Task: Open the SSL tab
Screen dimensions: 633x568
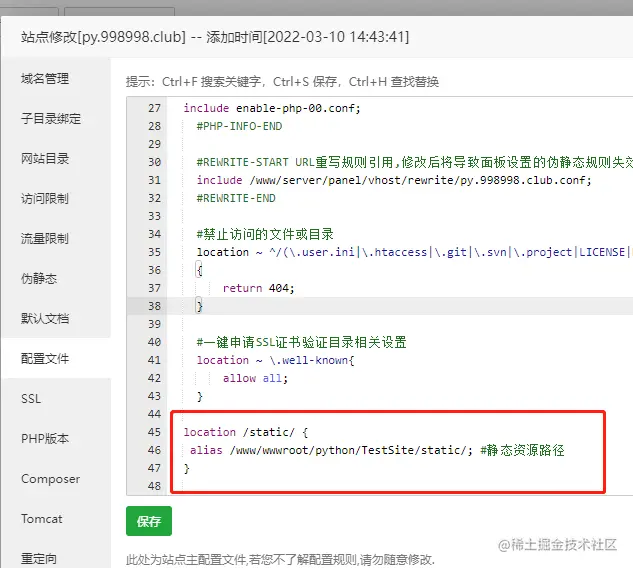Action: coord(31,398)
